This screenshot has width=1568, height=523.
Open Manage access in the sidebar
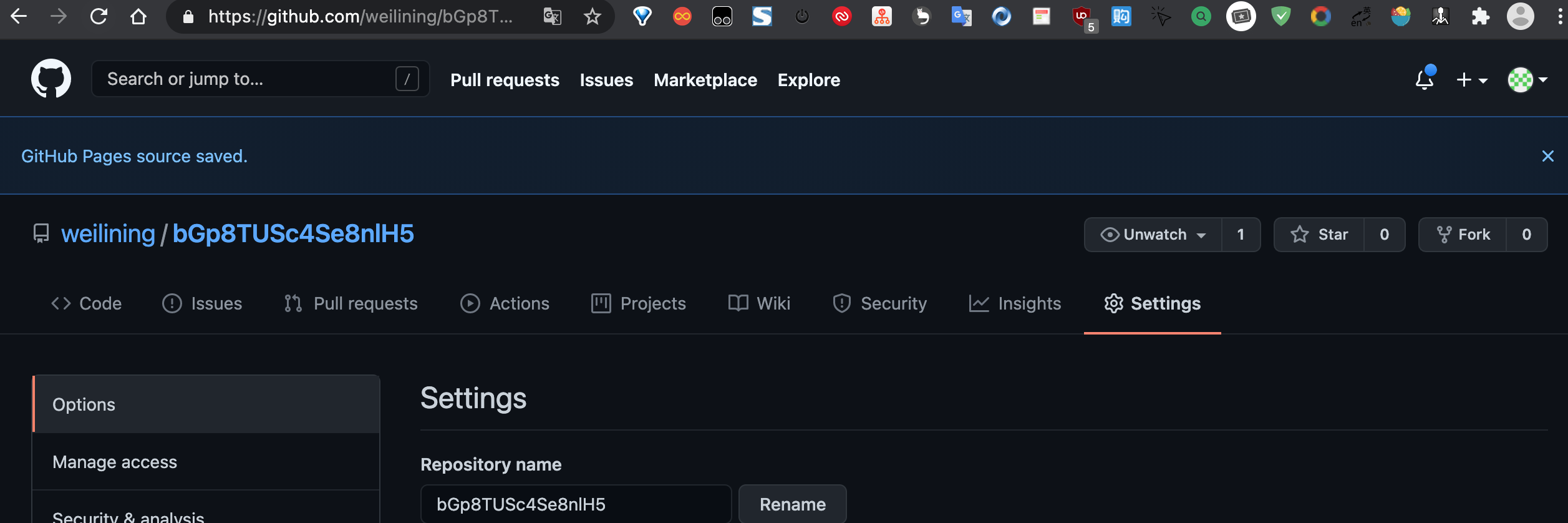tap(206, 462)
